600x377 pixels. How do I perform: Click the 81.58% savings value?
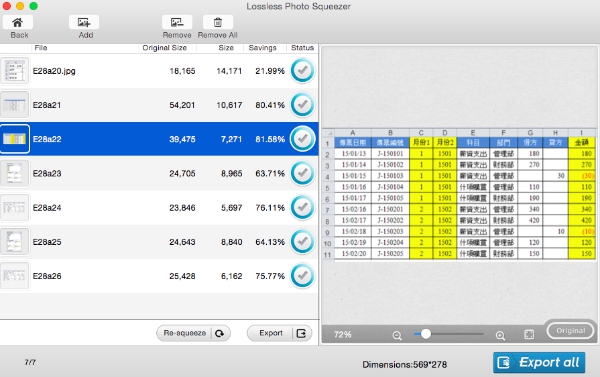pyautogui.click(x=270, y=139)
